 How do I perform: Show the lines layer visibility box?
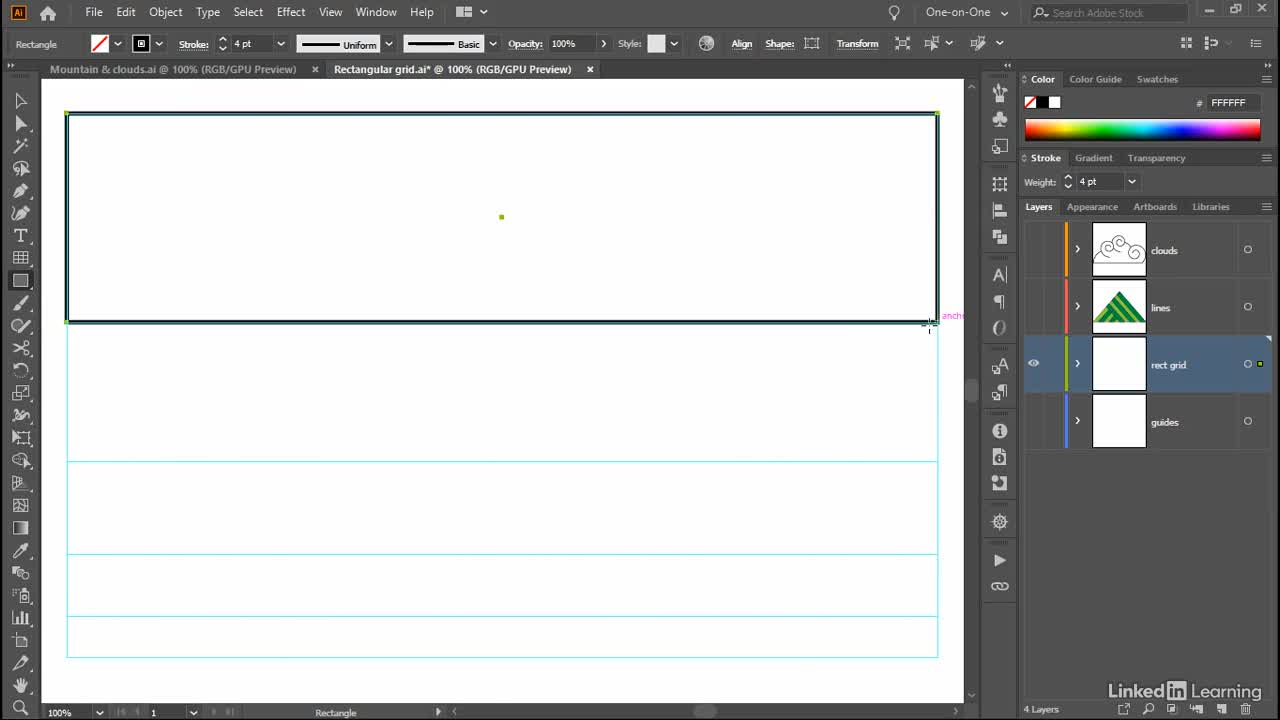pos(1033,307)
